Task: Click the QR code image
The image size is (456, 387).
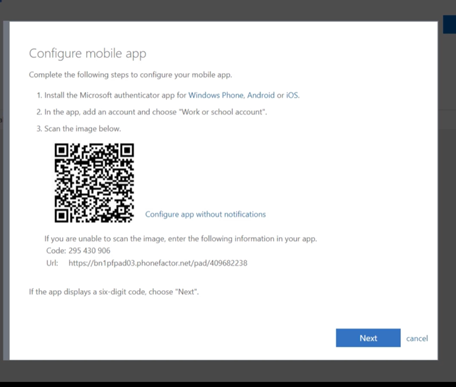Action: coord(94,183)
